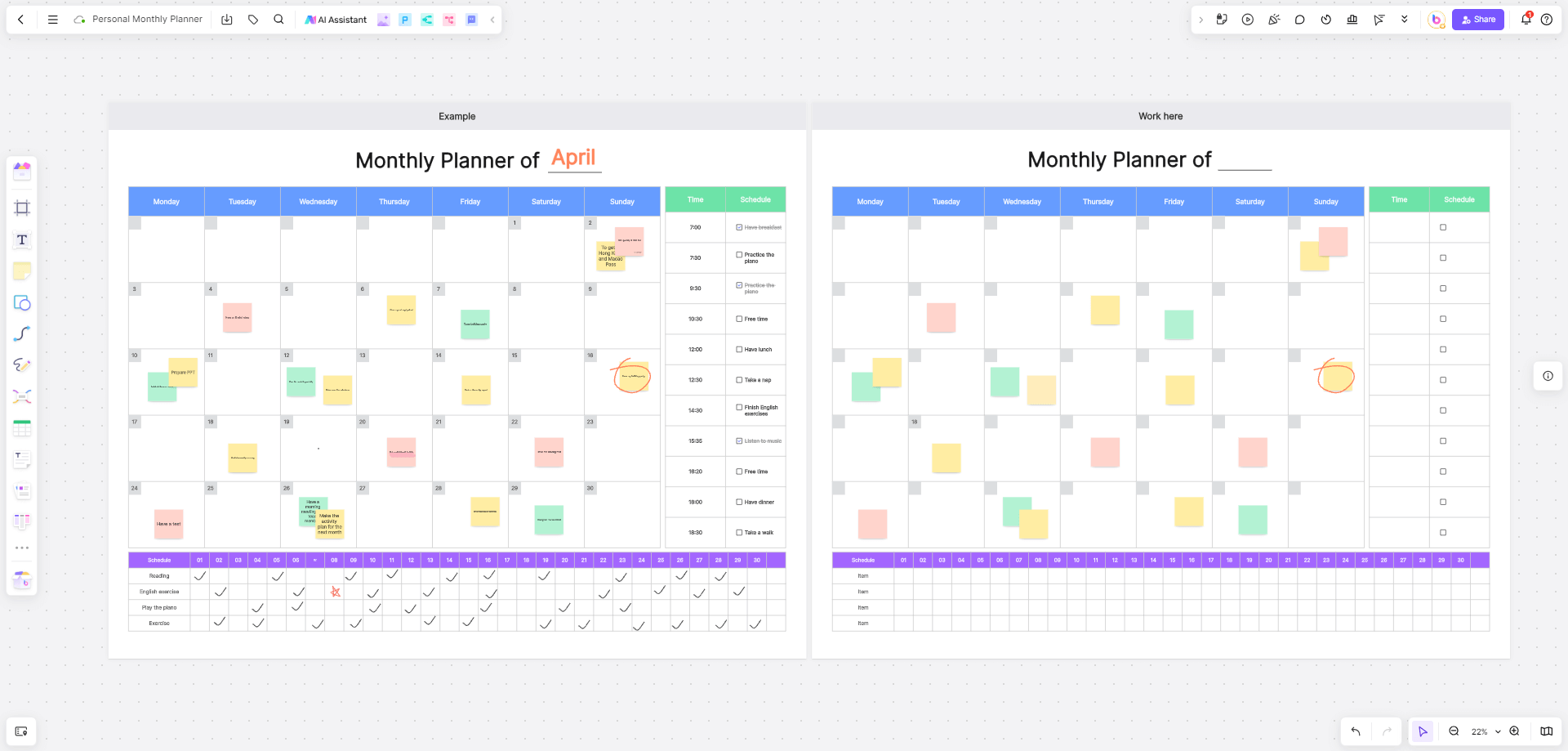Click the cursor follow icon

1379,20
